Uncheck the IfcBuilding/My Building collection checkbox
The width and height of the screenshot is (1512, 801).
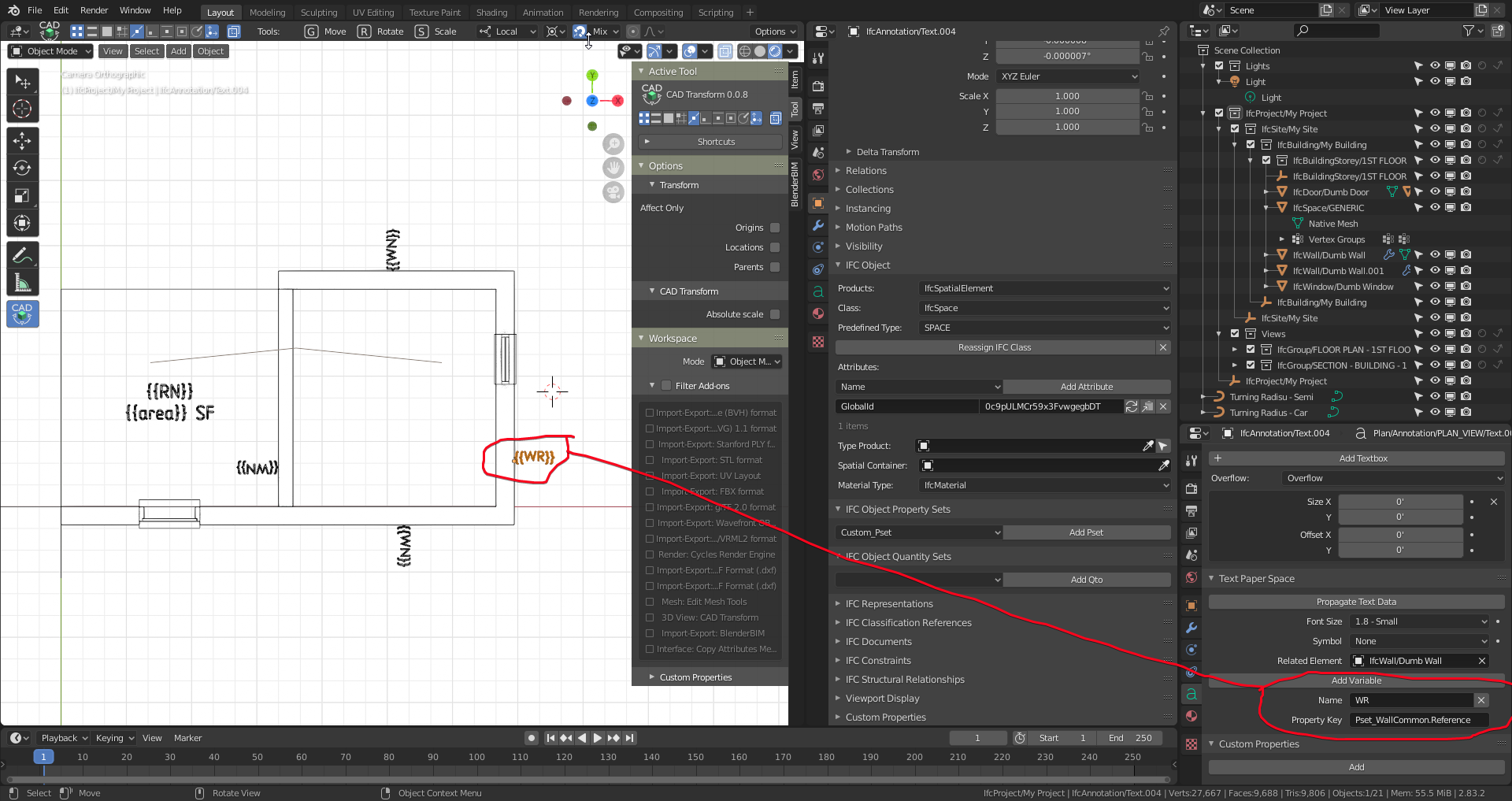point(1250,144)
